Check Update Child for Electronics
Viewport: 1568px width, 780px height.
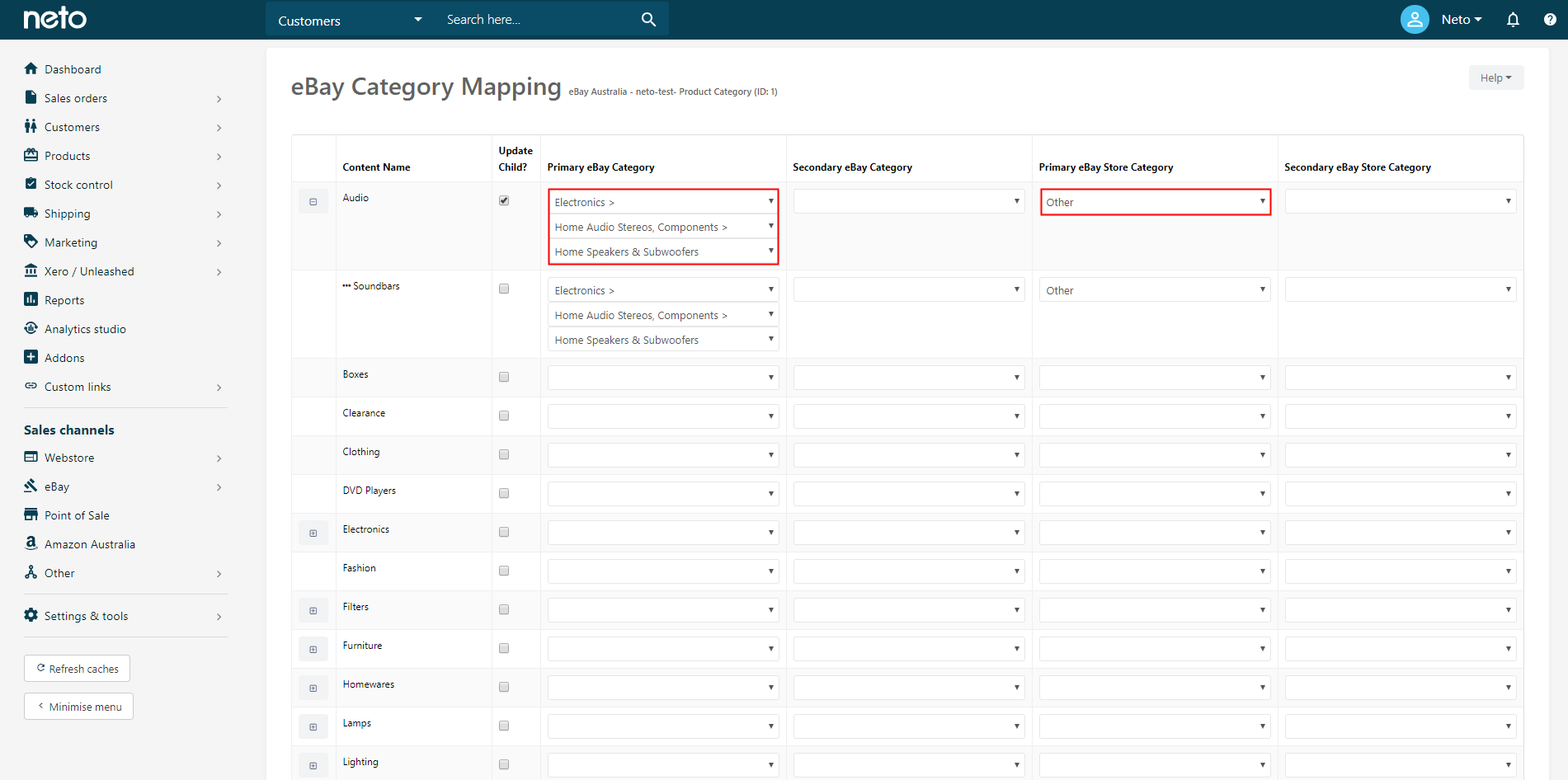click(x=504, y=532)
